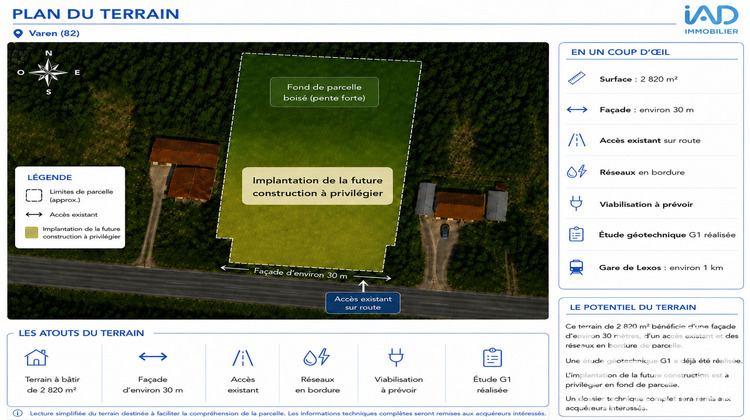Viewport: 750px width, 420px height.
Task: Click the Limites de parcelle (approx.) legend entry
Action: tap(81, 196)
